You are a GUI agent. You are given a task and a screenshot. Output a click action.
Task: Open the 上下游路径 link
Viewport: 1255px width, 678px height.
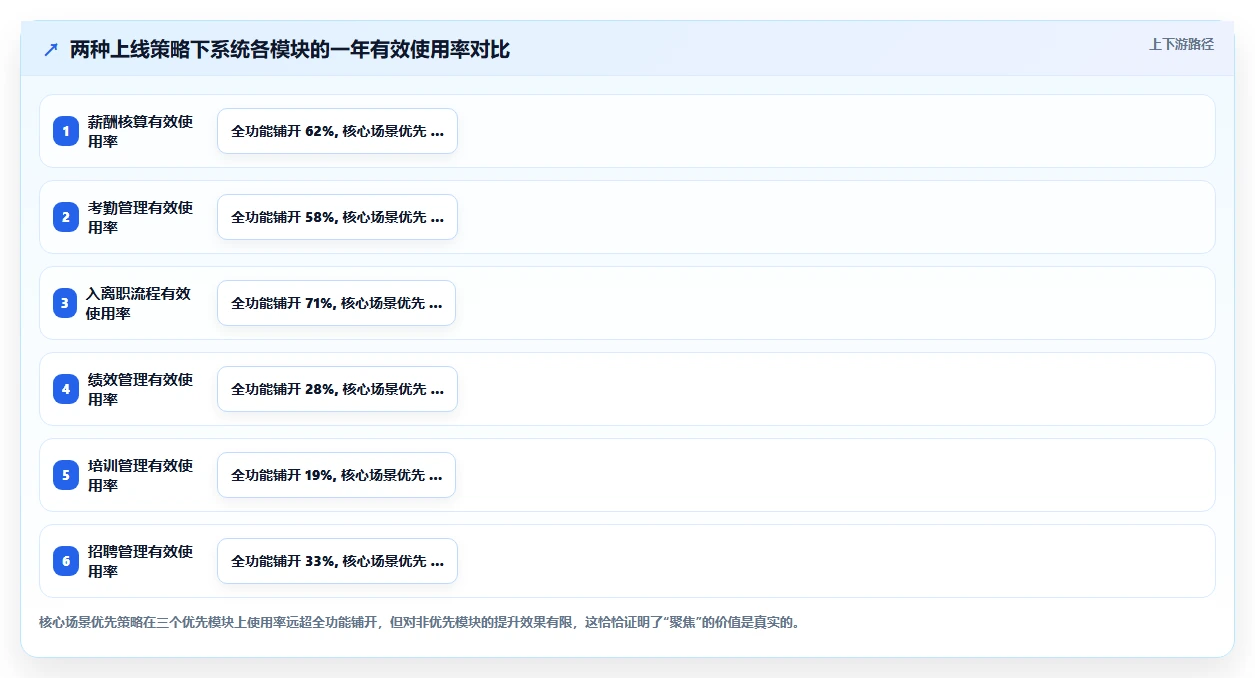point(1181,44)
